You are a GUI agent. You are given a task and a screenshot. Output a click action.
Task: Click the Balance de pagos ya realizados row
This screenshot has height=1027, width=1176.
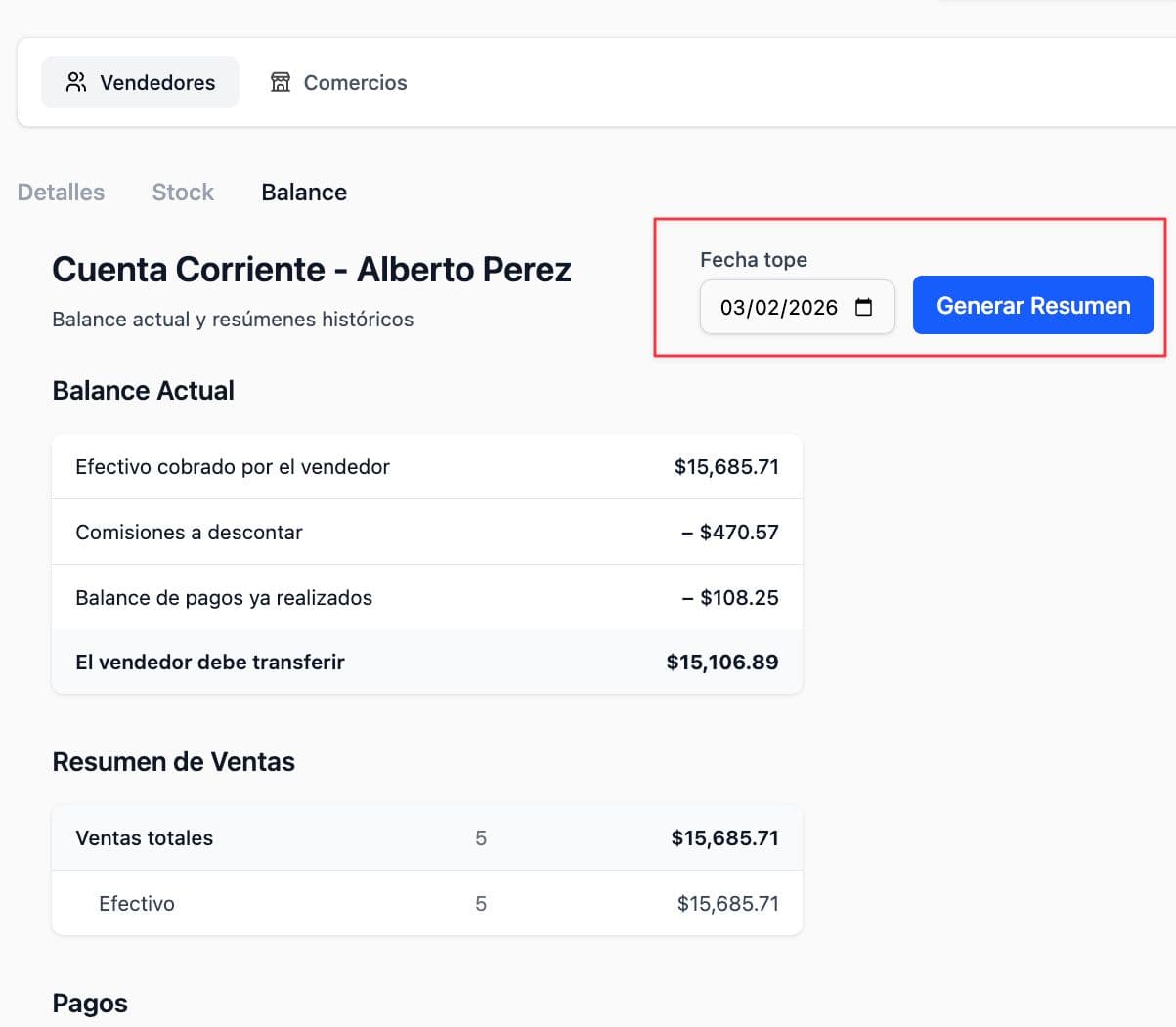[x=427, y=597]
